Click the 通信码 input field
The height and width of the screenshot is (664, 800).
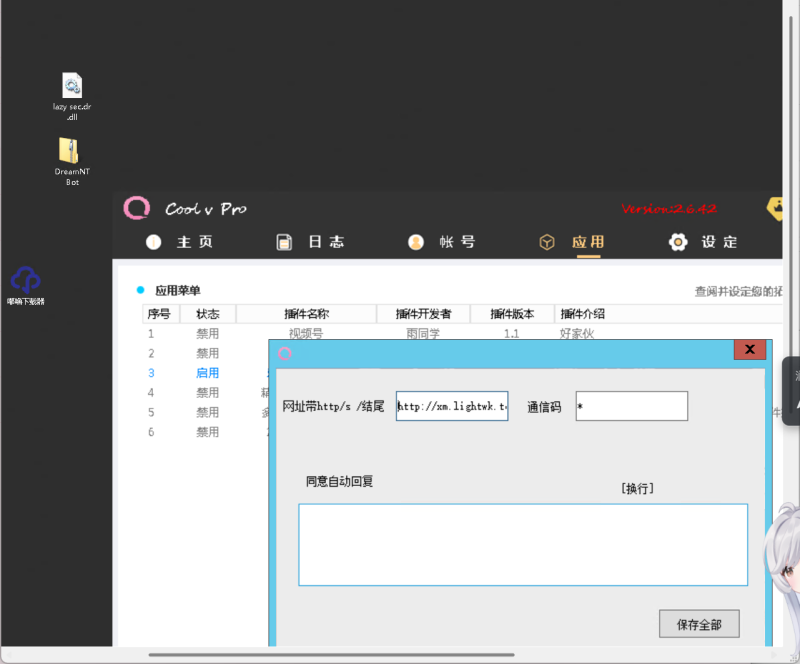(631, 406)
